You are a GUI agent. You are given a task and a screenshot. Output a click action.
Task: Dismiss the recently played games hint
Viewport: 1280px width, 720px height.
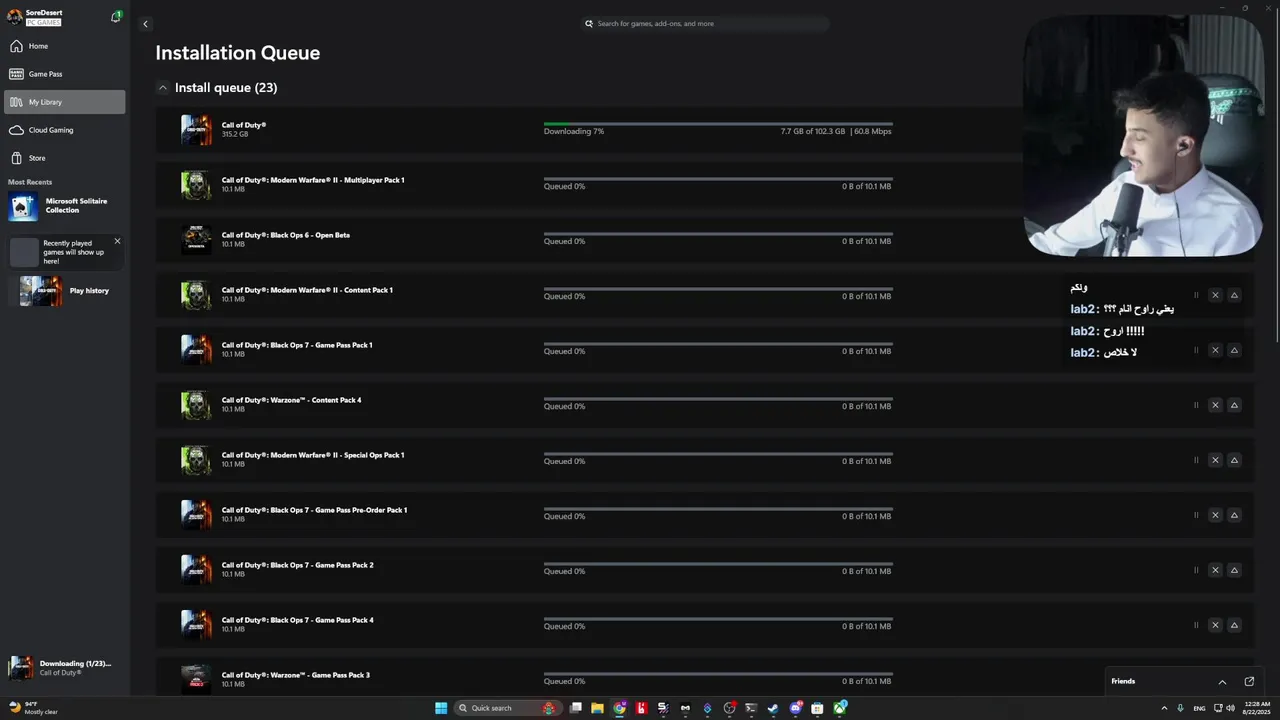coord(117,241)
